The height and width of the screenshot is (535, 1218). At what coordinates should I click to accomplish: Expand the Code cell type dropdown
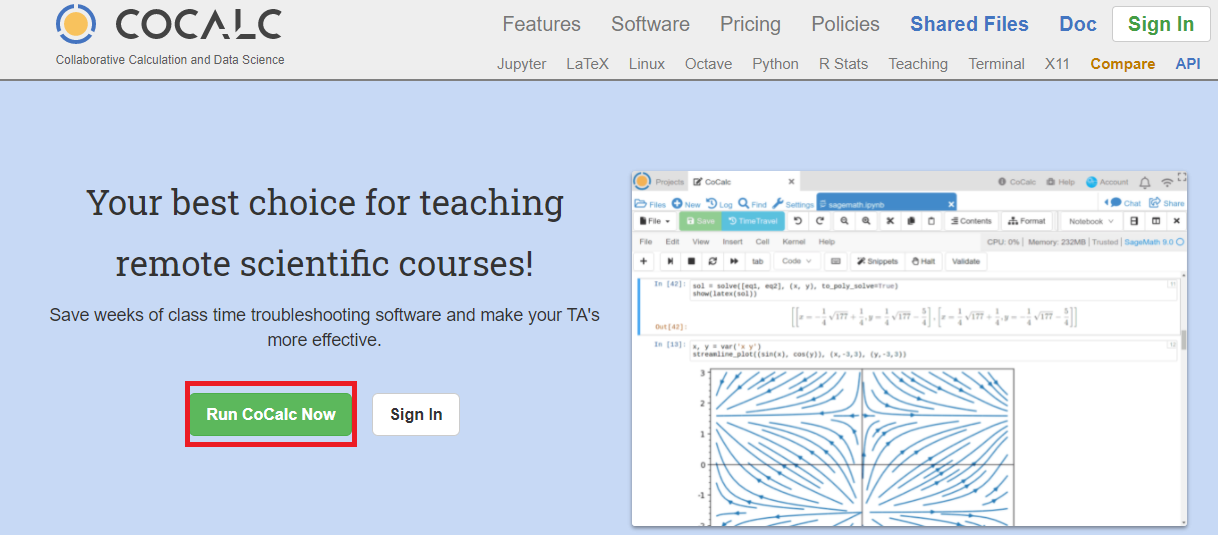coord(797,261)
